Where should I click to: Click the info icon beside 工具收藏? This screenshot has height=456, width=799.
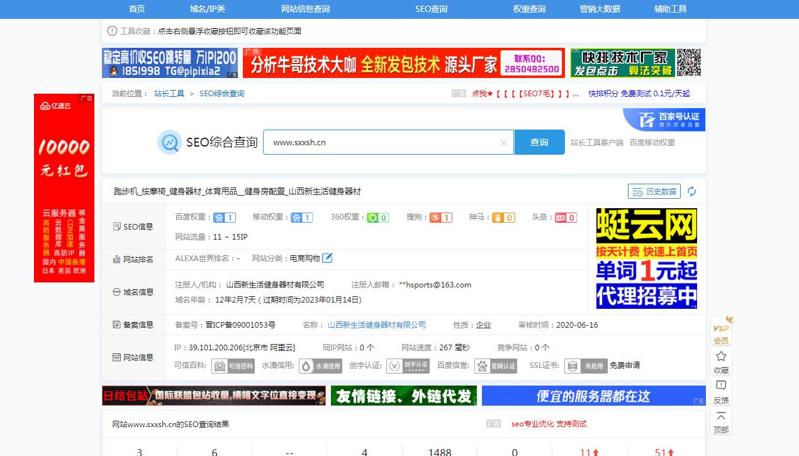[112, 31]
